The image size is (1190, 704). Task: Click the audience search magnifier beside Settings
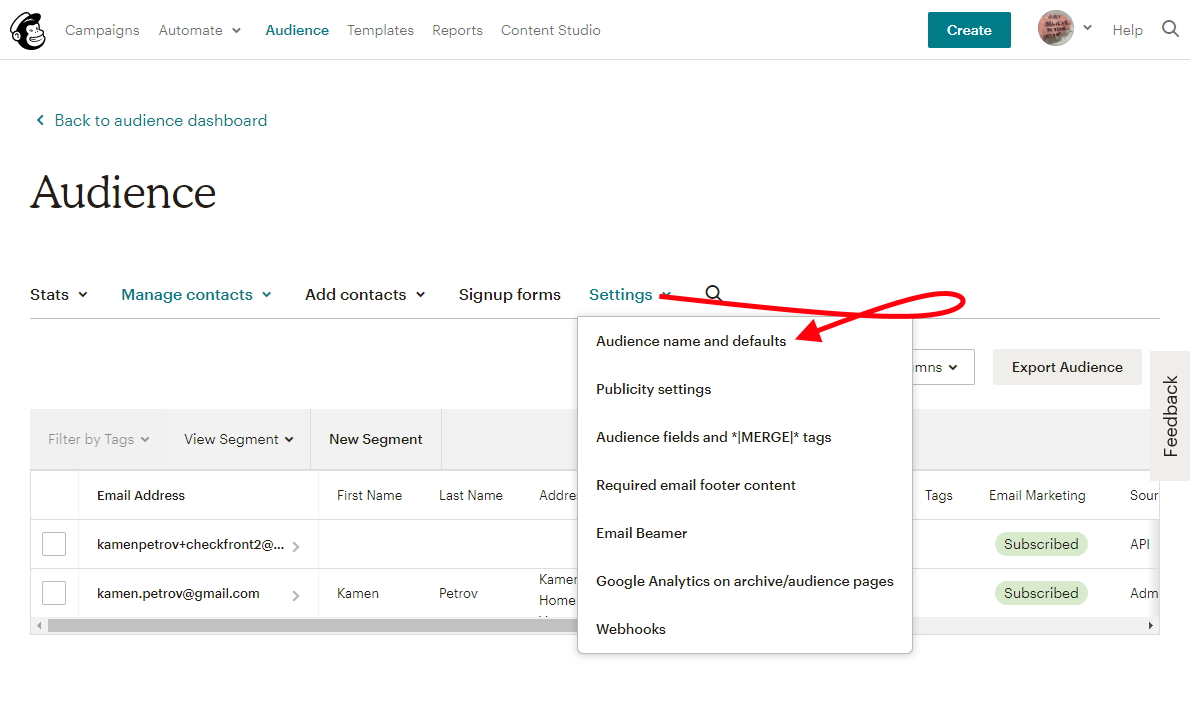coord(713,293)
